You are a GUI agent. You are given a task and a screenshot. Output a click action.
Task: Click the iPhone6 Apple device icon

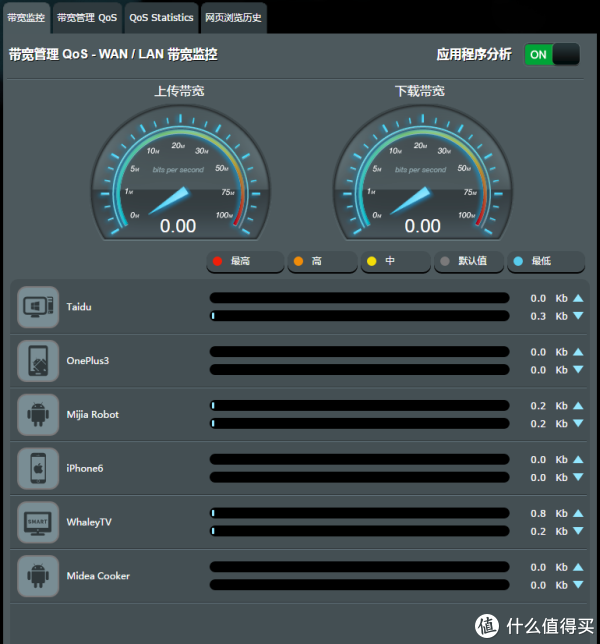[x=38, y=468]
